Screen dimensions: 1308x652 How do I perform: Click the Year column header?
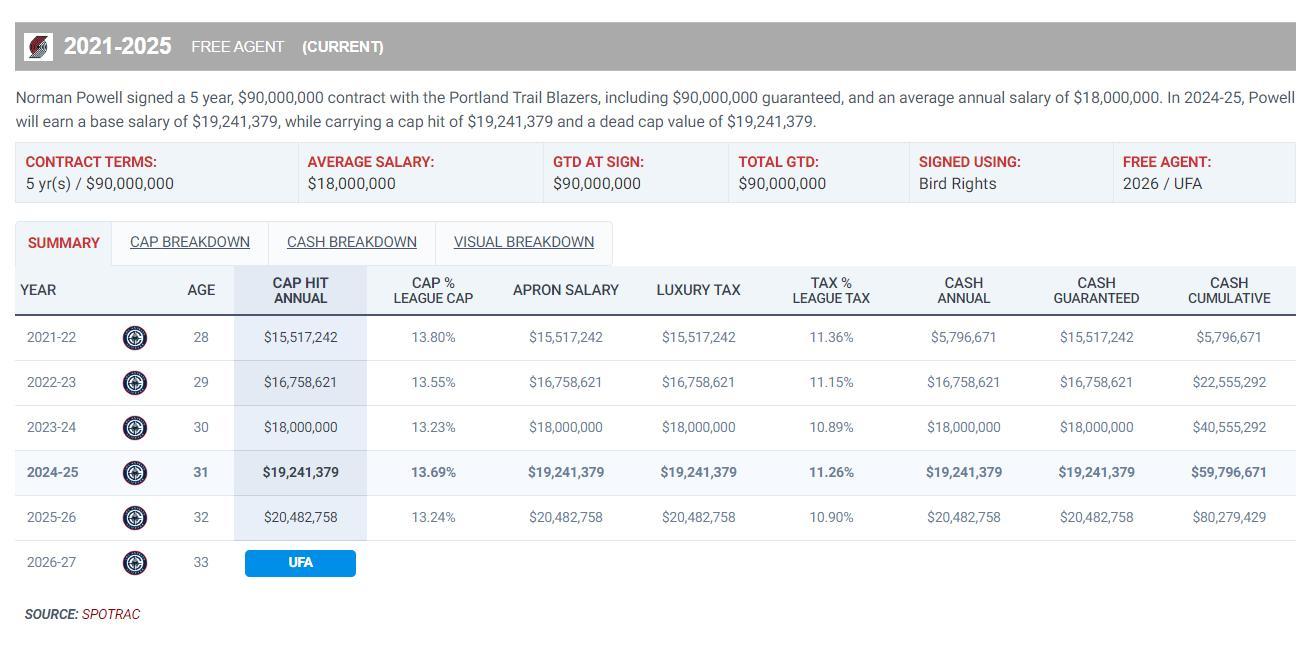point(38,290)
